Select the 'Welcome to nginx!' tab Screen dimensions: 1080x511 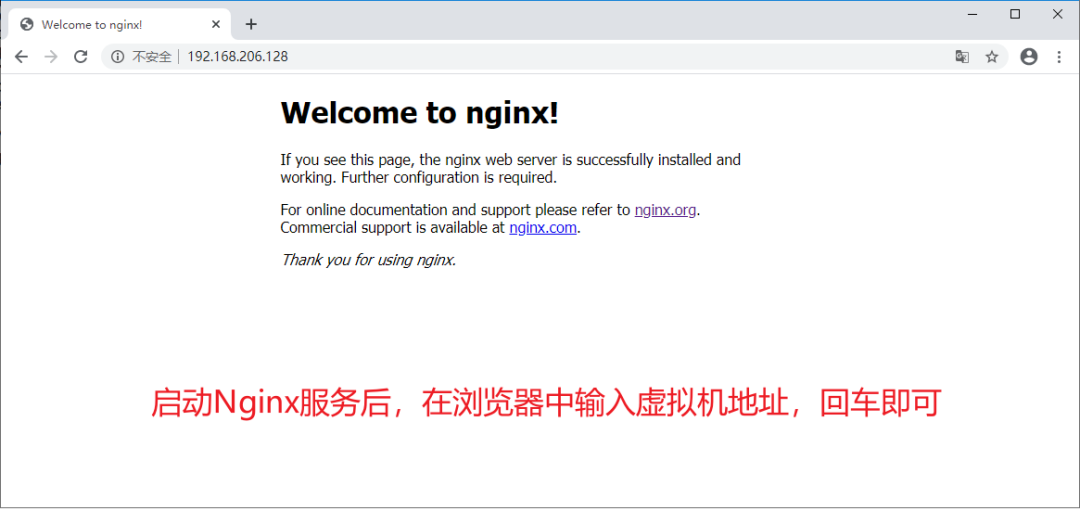(x=120, y=25)
